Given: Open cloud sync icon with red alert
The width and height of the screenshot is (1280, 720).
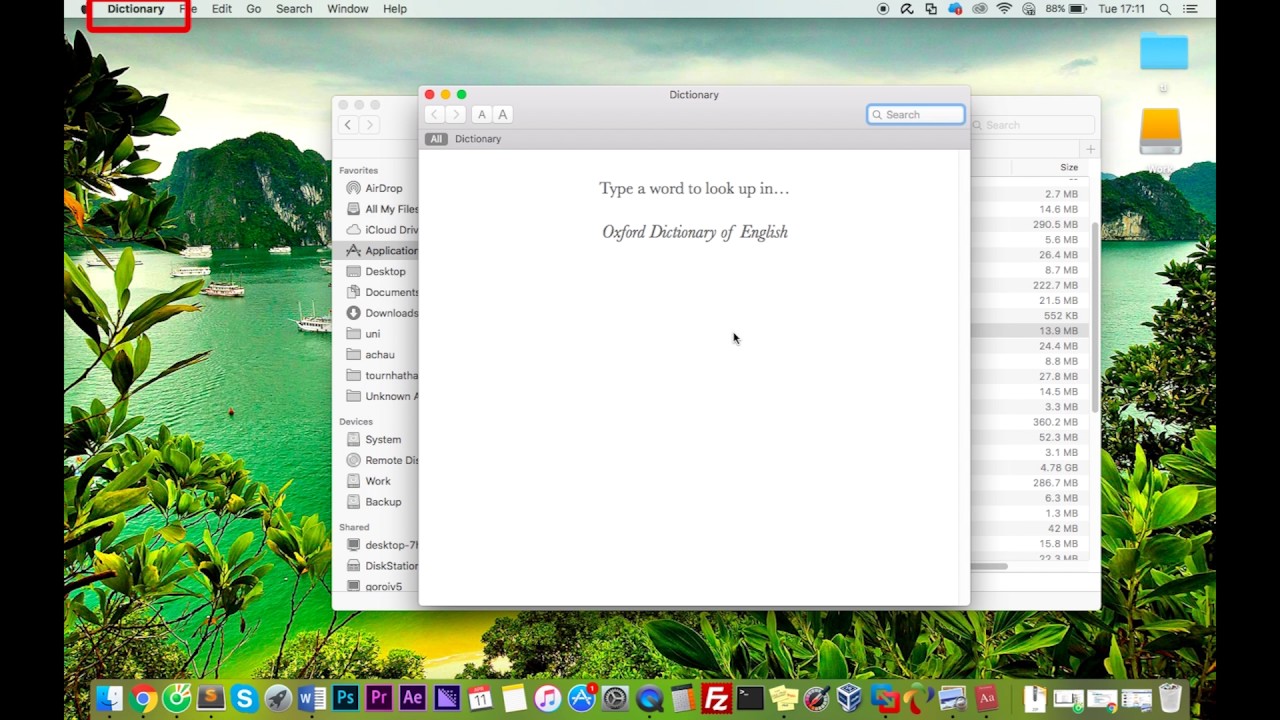Looking at the screenshot, I should (955, 9).
